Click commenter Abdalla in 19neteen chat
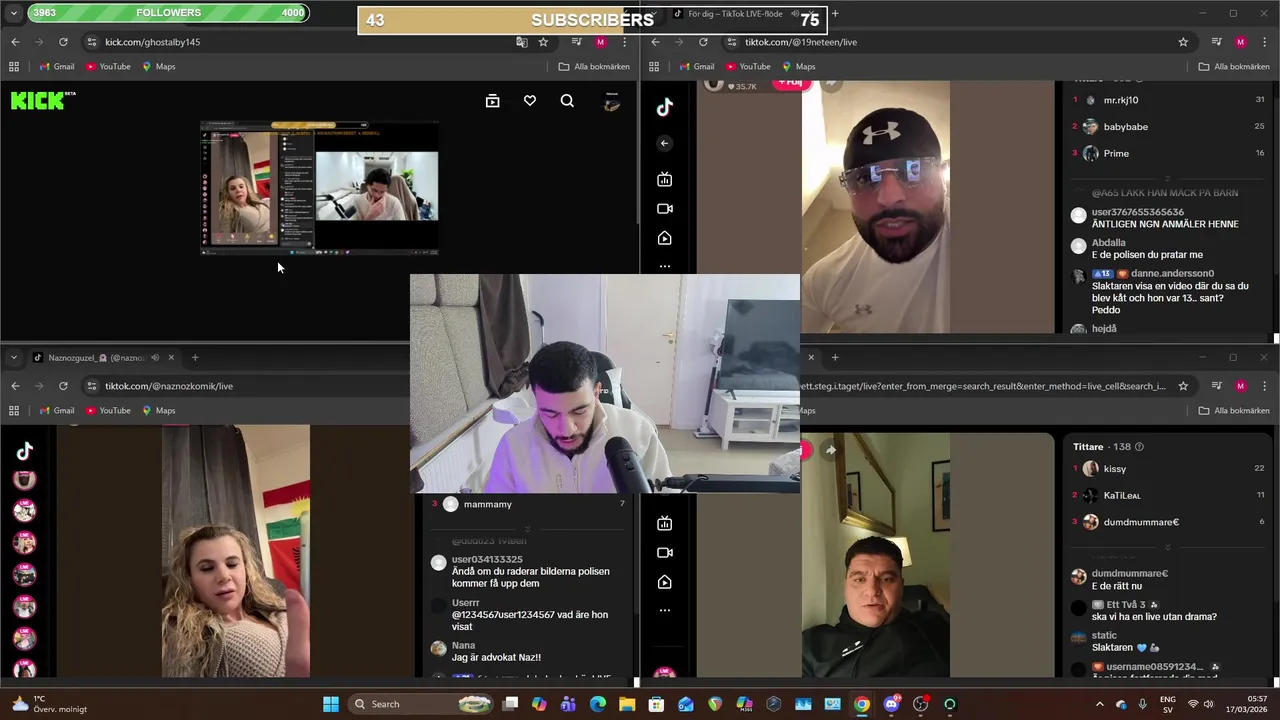The image size is (1280, 720). [x=1108, y=242]
